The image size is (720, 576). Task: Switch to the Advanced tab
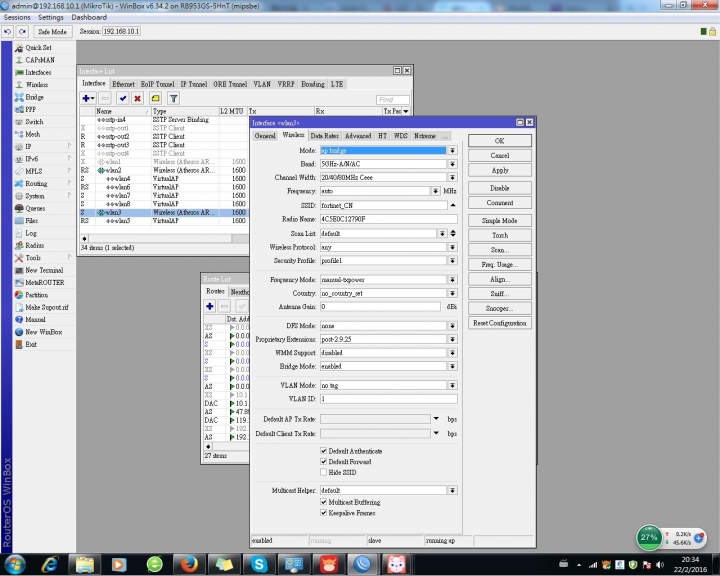[358, 136]
